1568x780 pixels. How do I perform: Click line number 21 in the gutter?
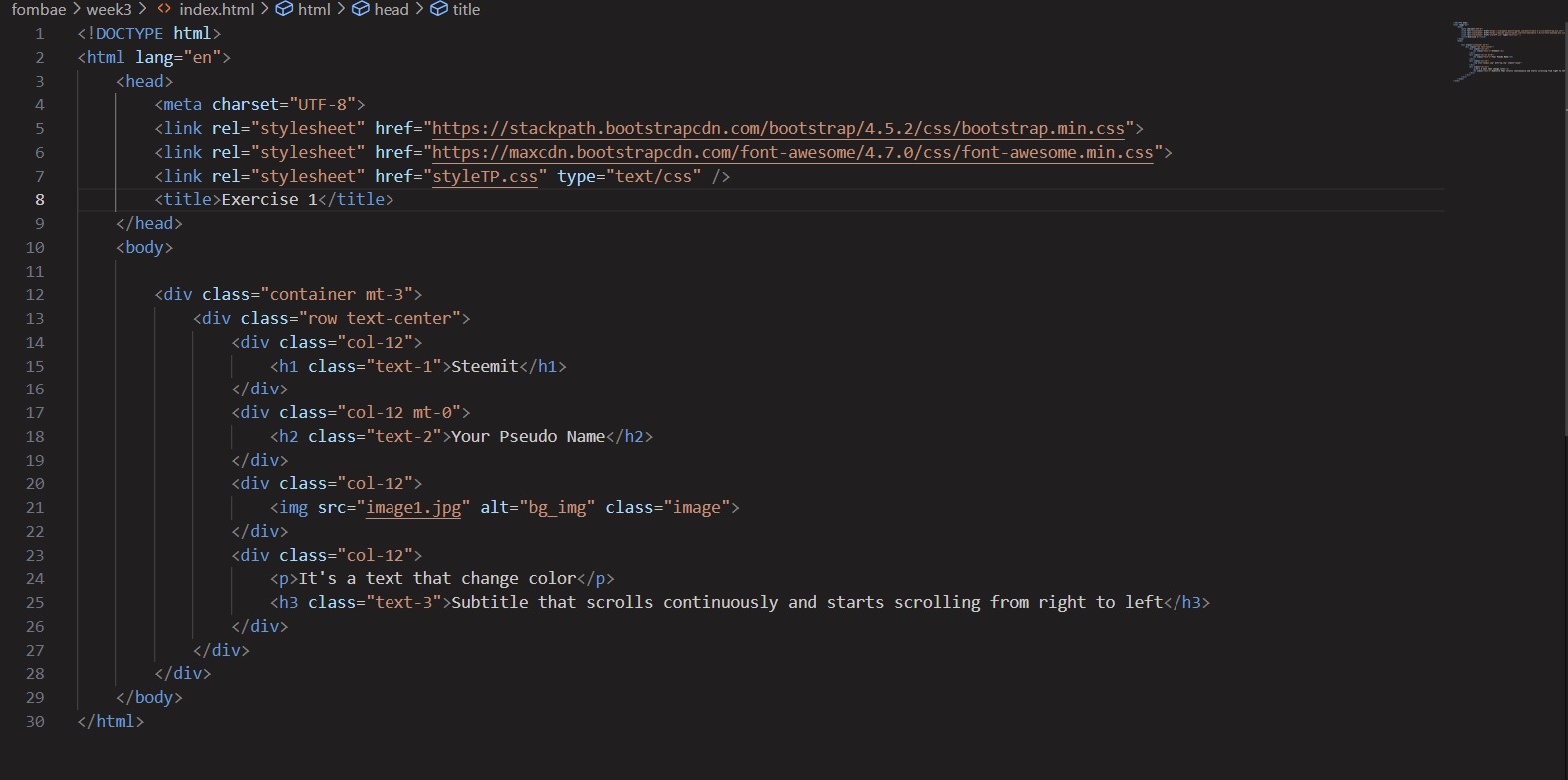pos(35,507)
